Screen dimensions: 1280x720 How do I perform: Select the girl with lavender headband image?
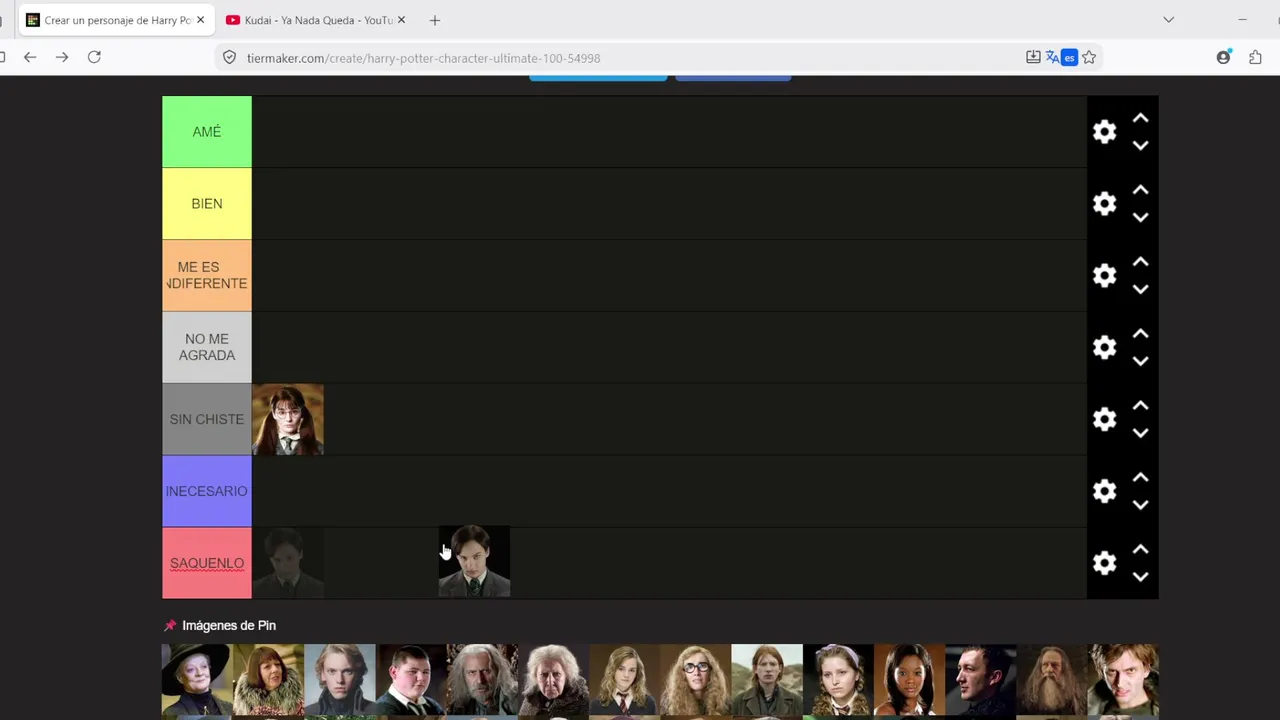coord(838,681)
